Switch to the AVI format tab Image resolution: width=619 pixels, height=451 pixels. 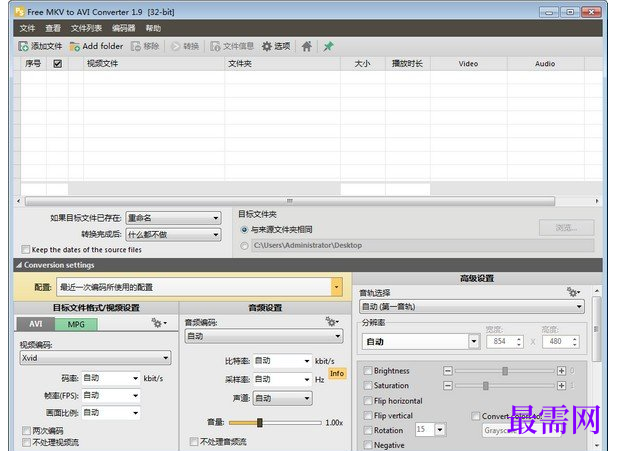coord(36,324)
